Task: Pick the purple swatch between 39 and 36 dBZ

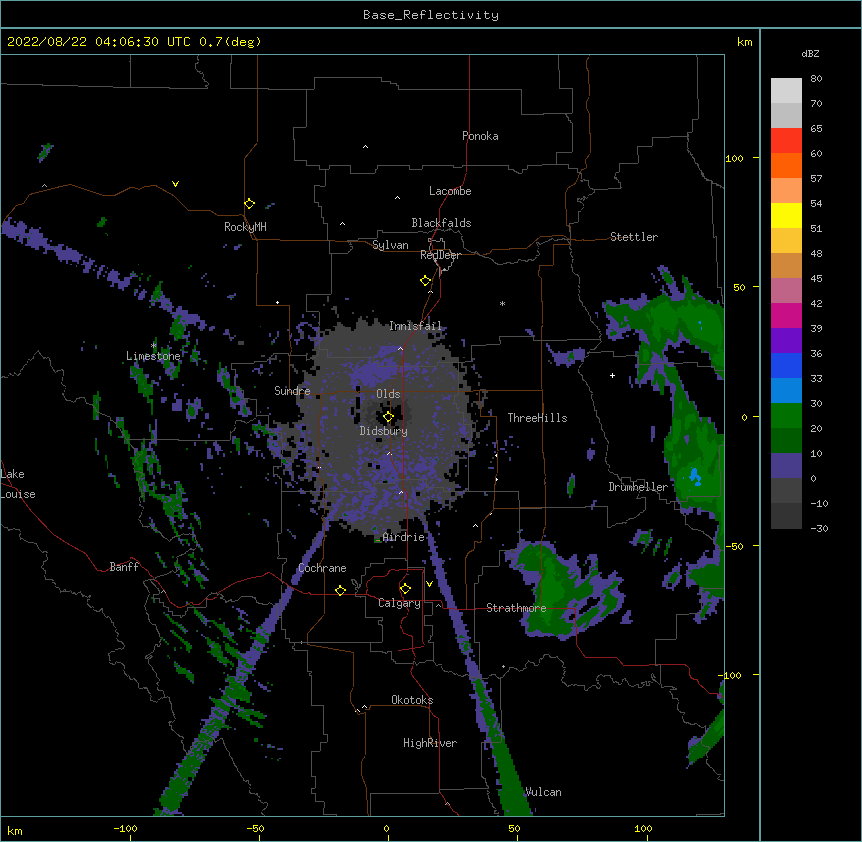Action: coord(786,340)
